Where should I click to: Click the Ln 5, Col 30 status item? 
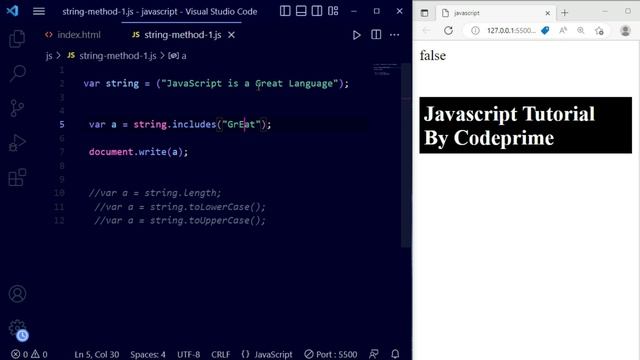coord(97,354)
